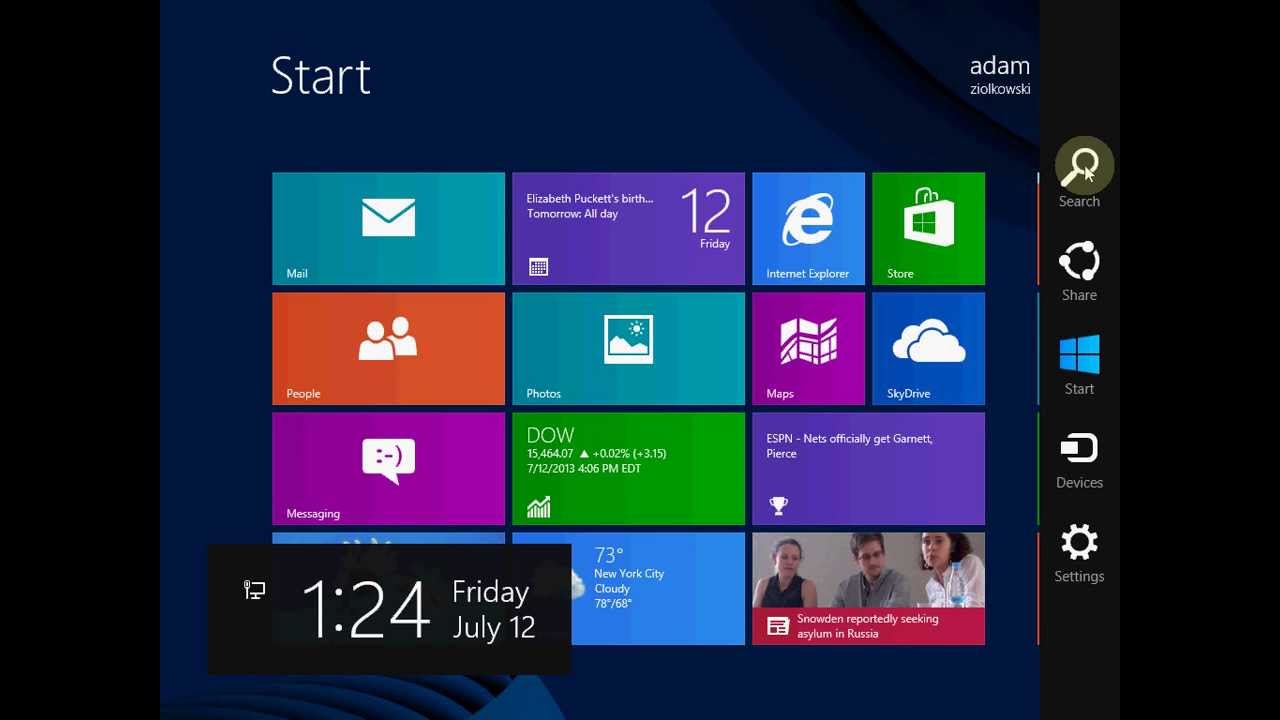Image resolution: width=1280 pixels, height=720 pixels.
Task: Click the 1:24 clock time
Action: [x=365, y=609]
